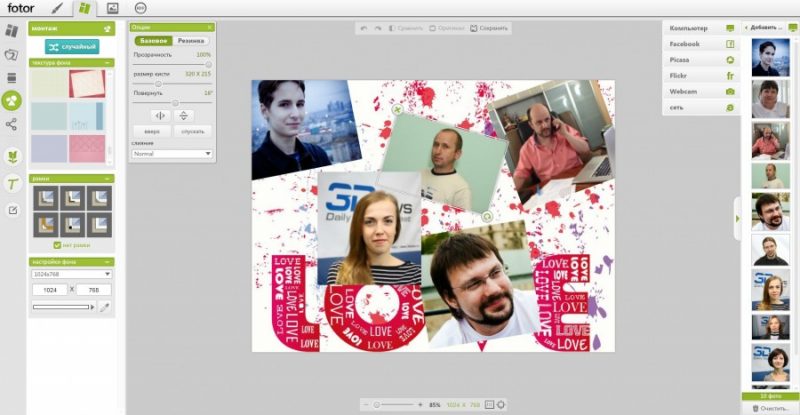Viewport: 800px width, 415px height.
Task: Pick the eyedropper color tool
Action: (105, 307)
